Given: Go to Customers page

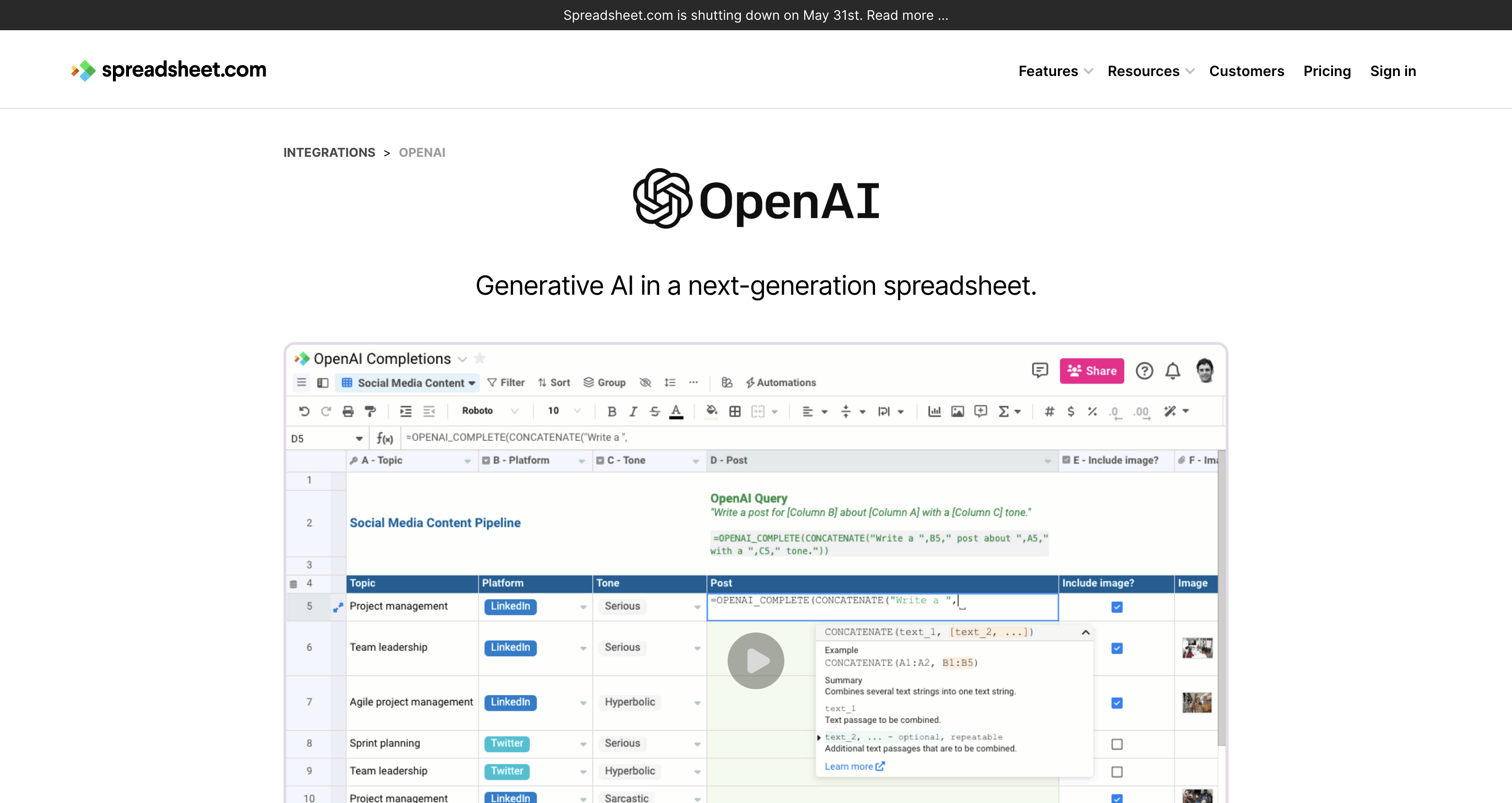Looking at the screenshot, I should point(1246,71).
